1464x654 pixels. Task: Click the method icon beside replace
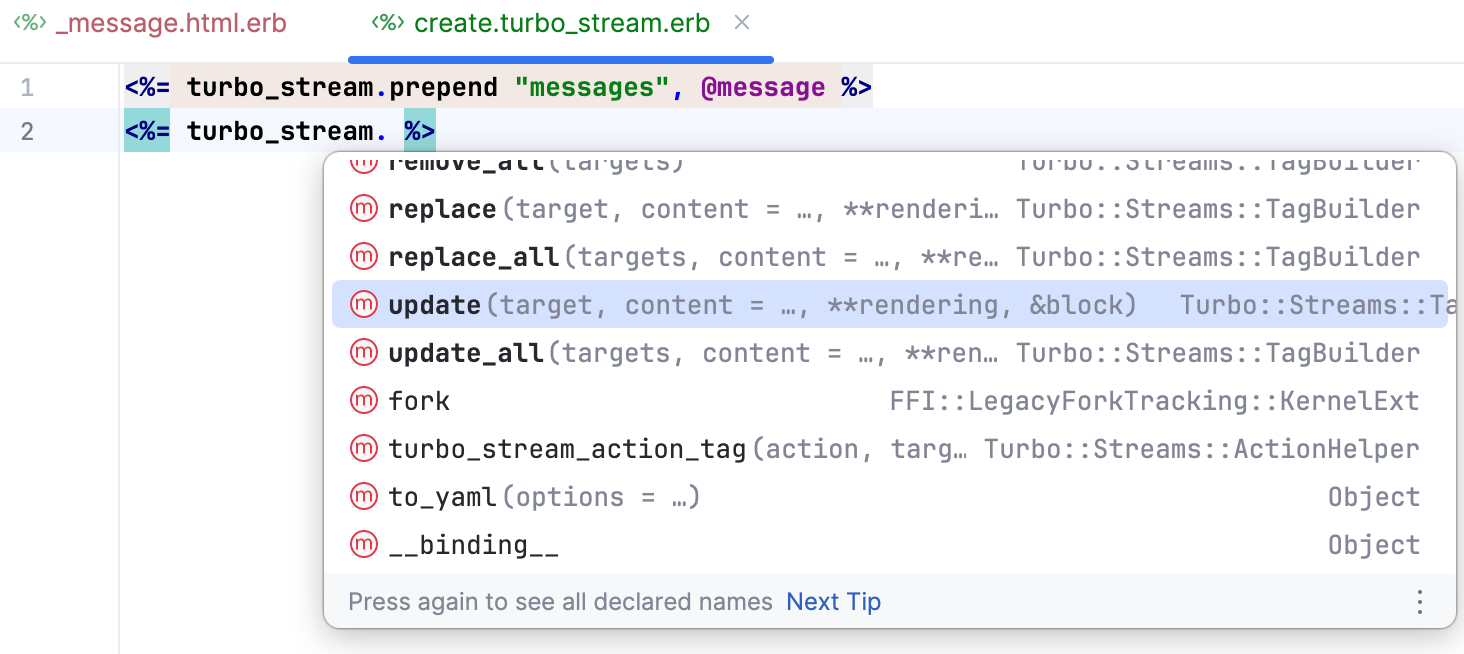363,208
